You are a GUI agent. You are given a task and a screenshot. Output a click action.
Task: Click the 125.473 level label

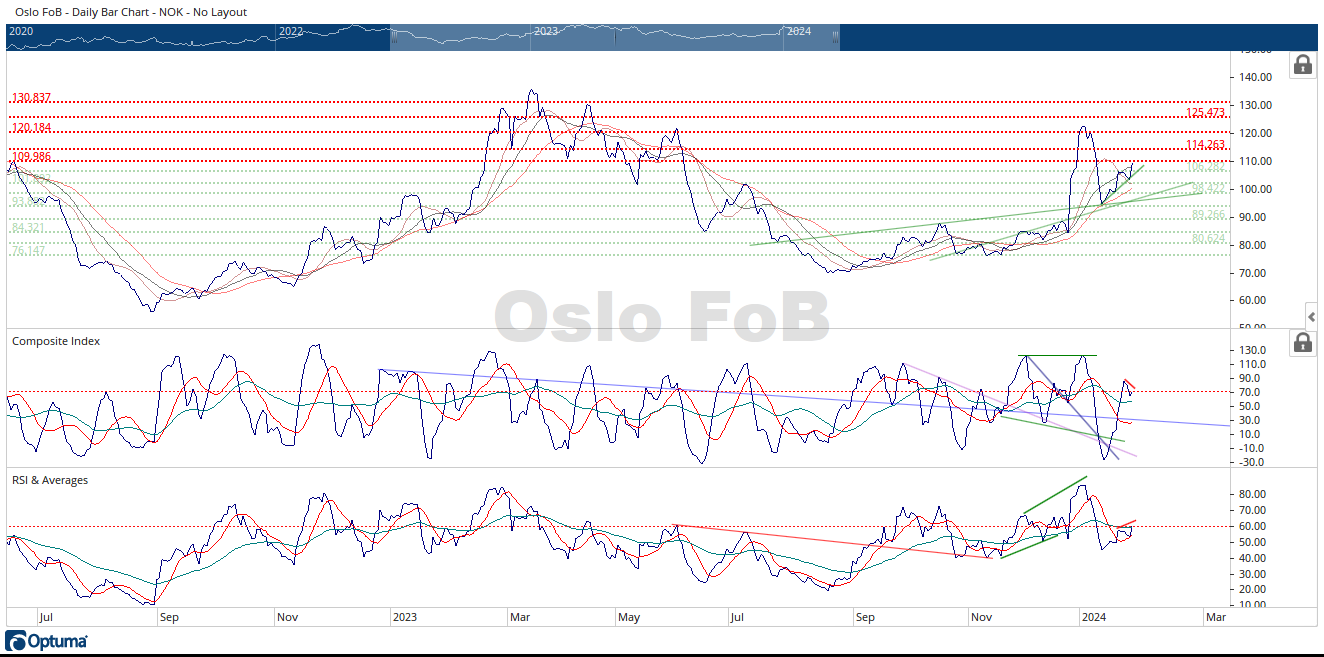tap(1205, 113)
